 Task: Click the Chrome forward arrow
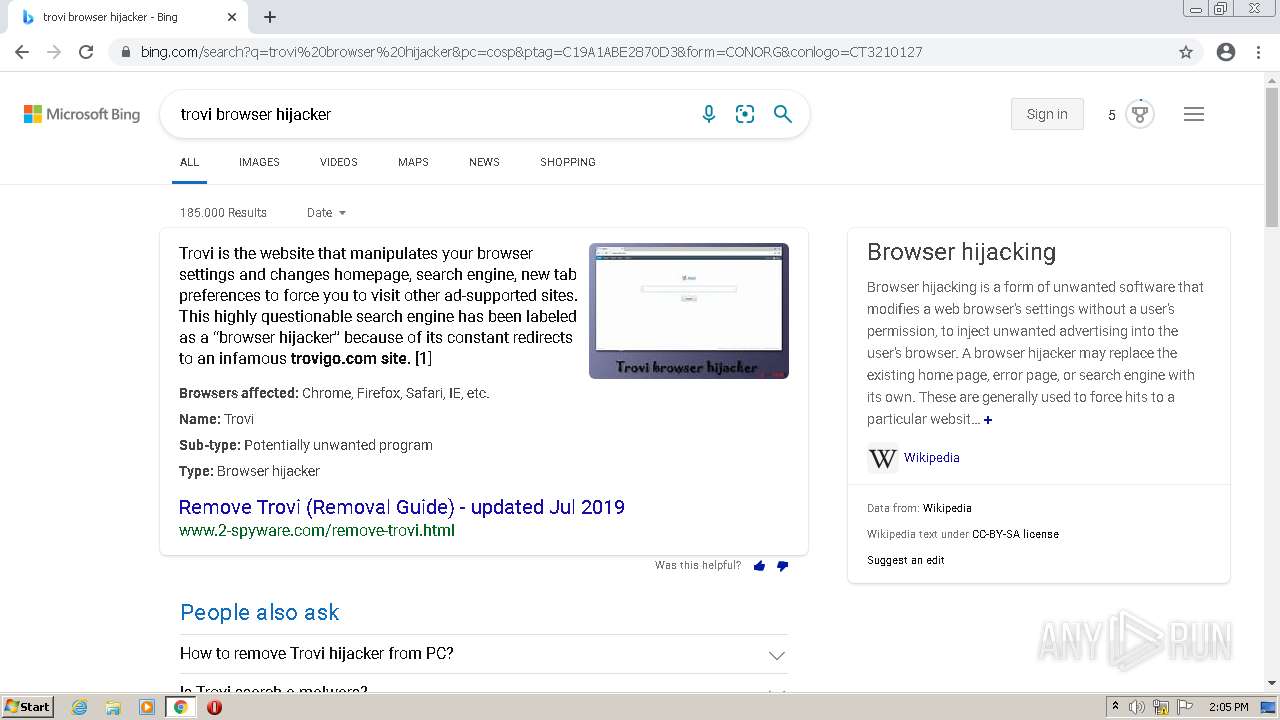point(54,52)
